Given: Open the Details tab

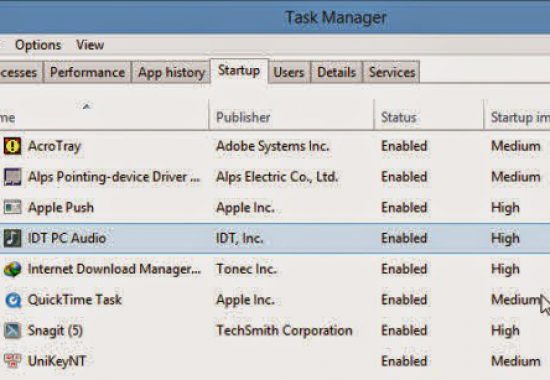Looking at the screenshot, I should [x=336, y=72].
